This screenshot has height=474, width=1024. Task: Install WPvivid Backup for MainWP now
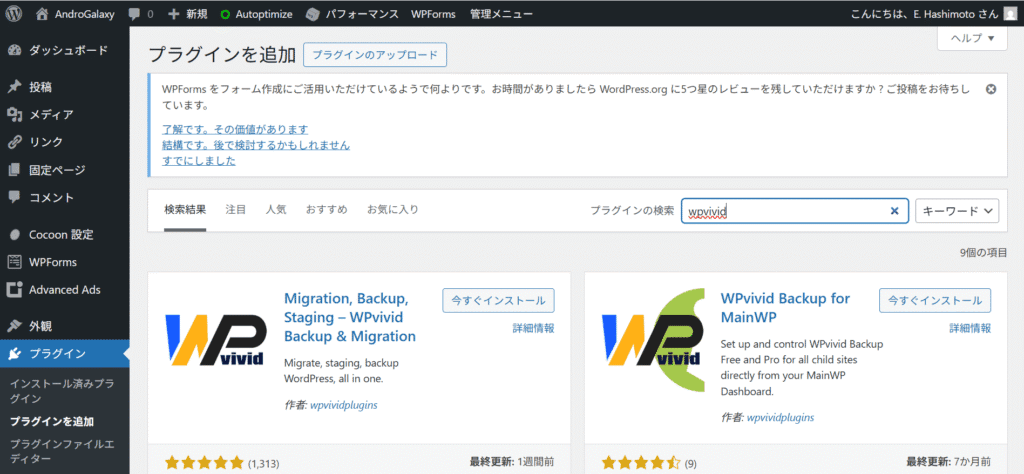[935, 300]
